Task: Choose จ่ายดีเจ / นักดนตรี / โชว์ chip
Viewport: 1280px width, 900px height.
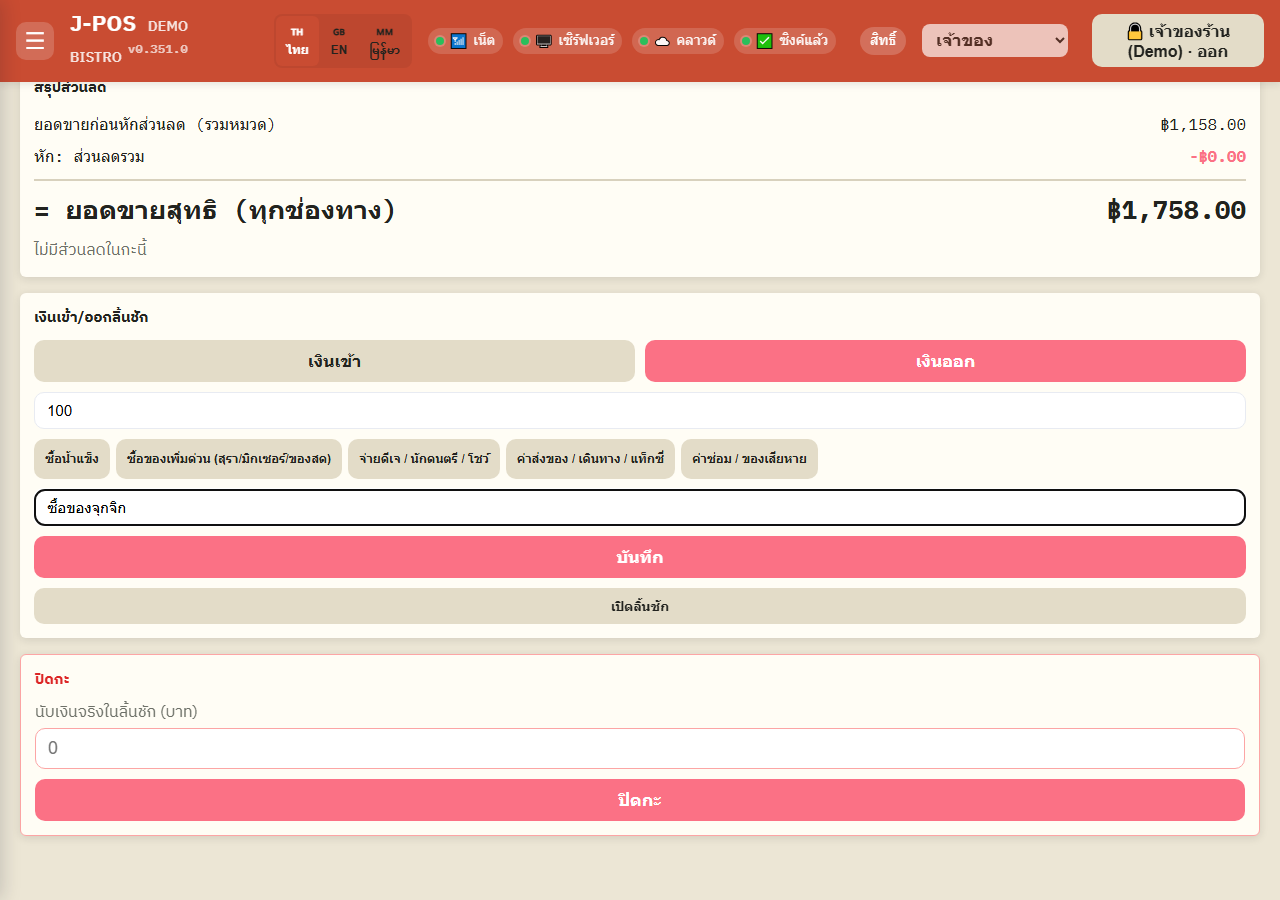Action: click(424, 459)
